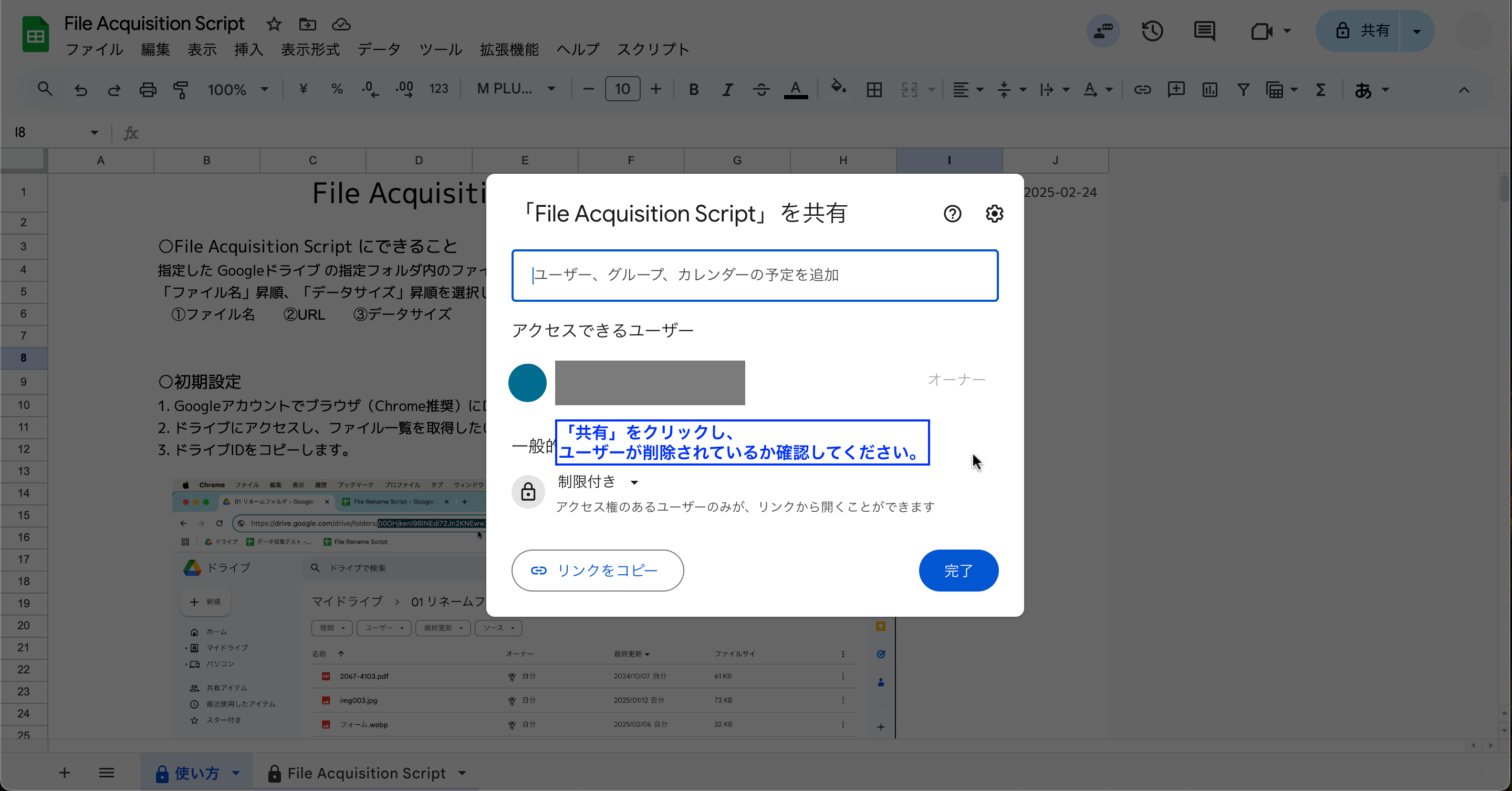Open the share dialog help icon
This screenshot has width=1512, height=791.
tap(952, 214)
